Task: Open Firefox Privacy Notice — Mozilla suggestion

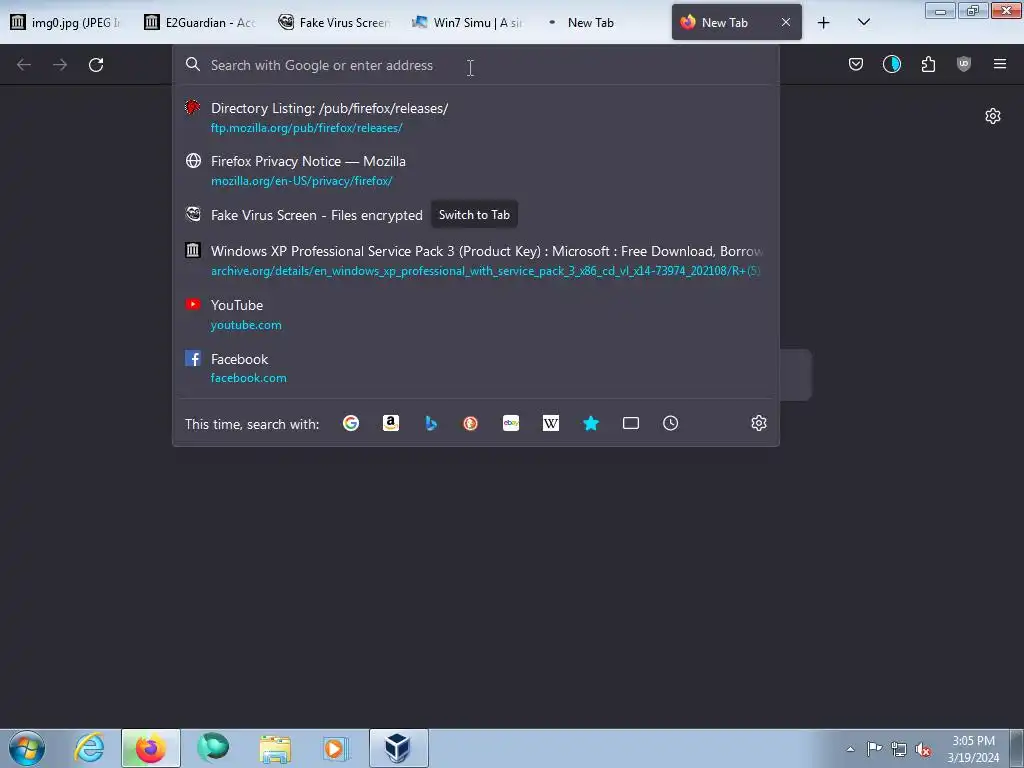Action: point(475,170)
